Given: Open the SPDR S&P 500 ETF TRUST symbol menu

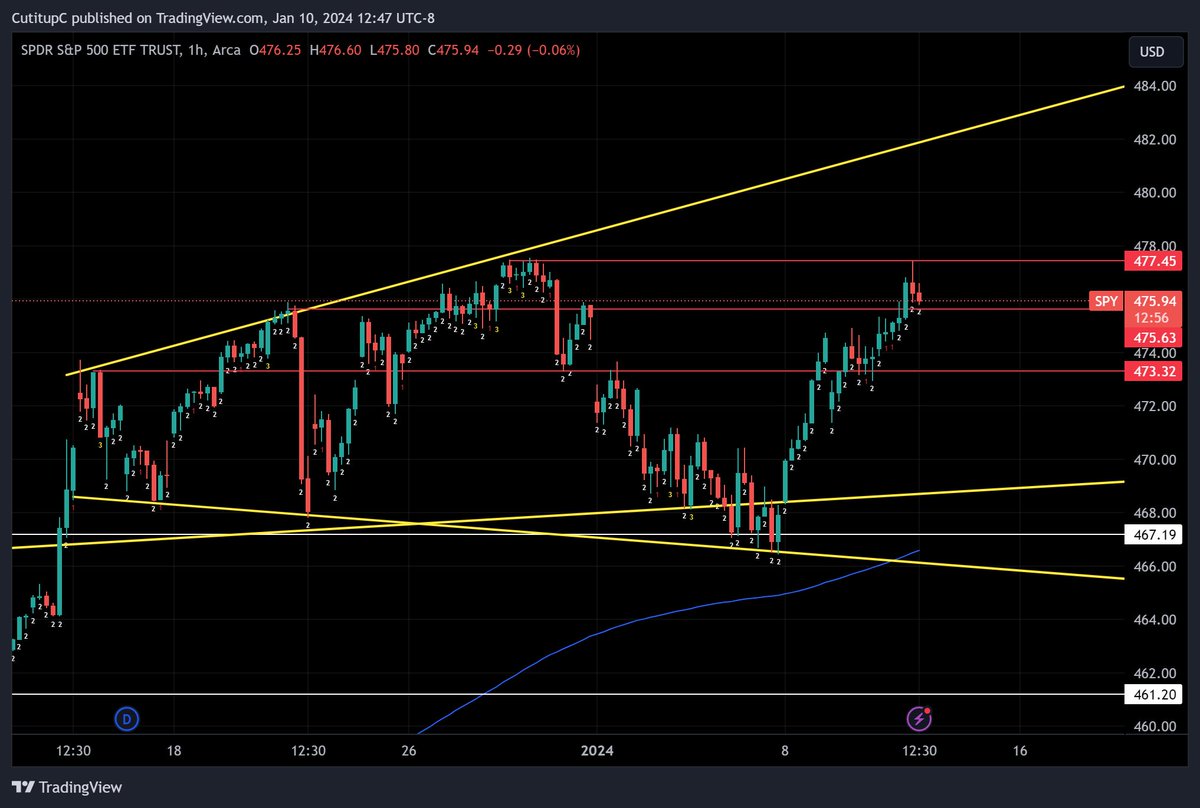Looking at the screenshot, I should 100,51.
